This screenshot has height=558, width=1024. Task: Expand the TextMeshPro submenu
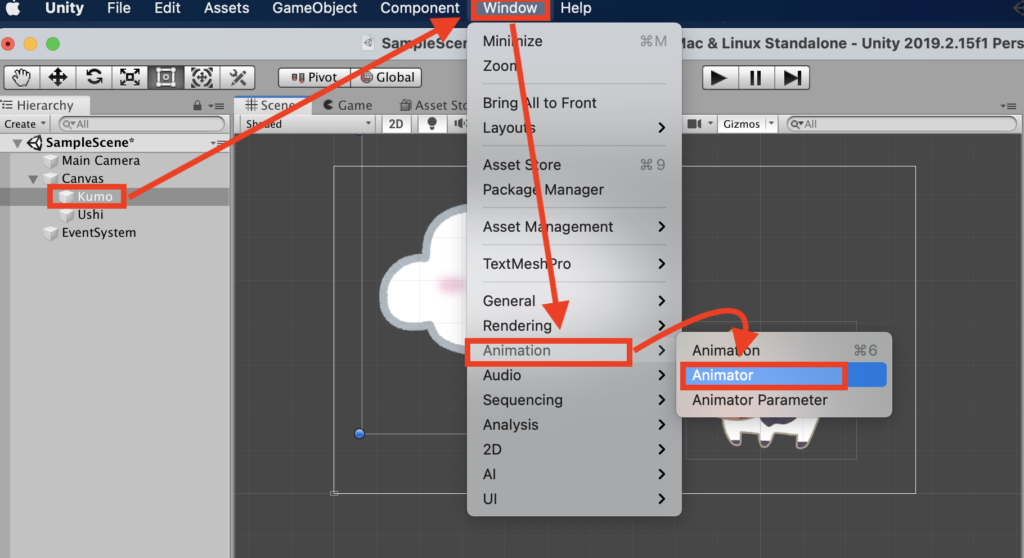pyautogui.click(x=574, y=264)
